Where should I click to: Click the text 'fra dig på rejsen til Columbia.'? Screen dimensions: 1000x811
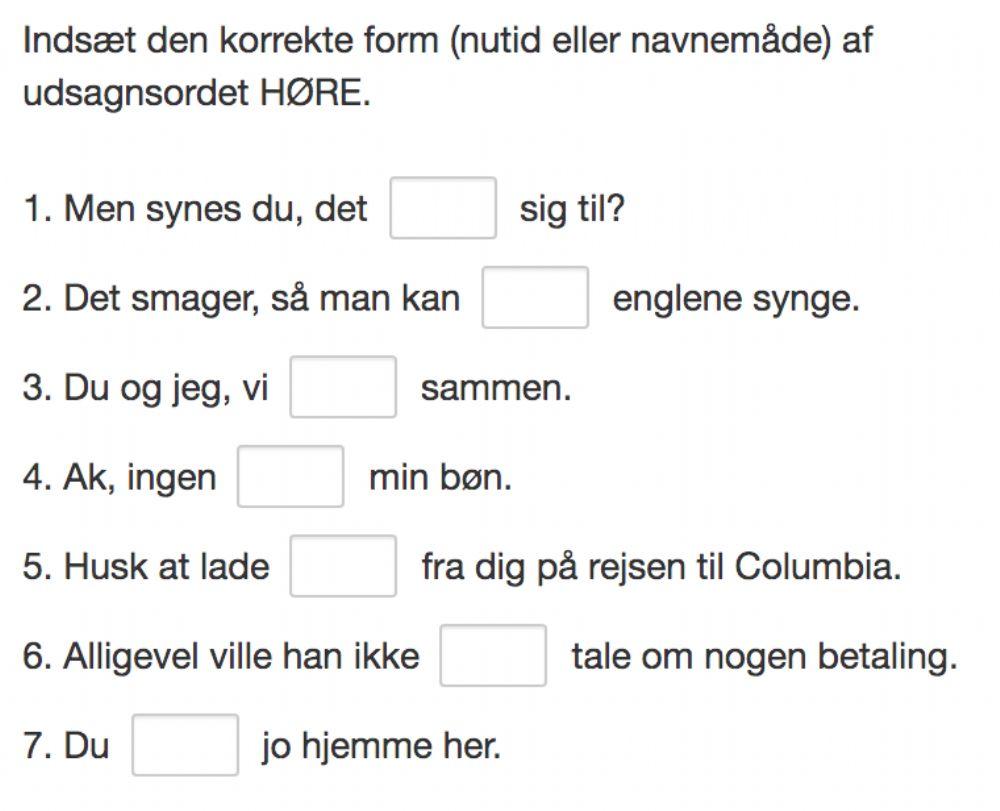click(660, 568)
